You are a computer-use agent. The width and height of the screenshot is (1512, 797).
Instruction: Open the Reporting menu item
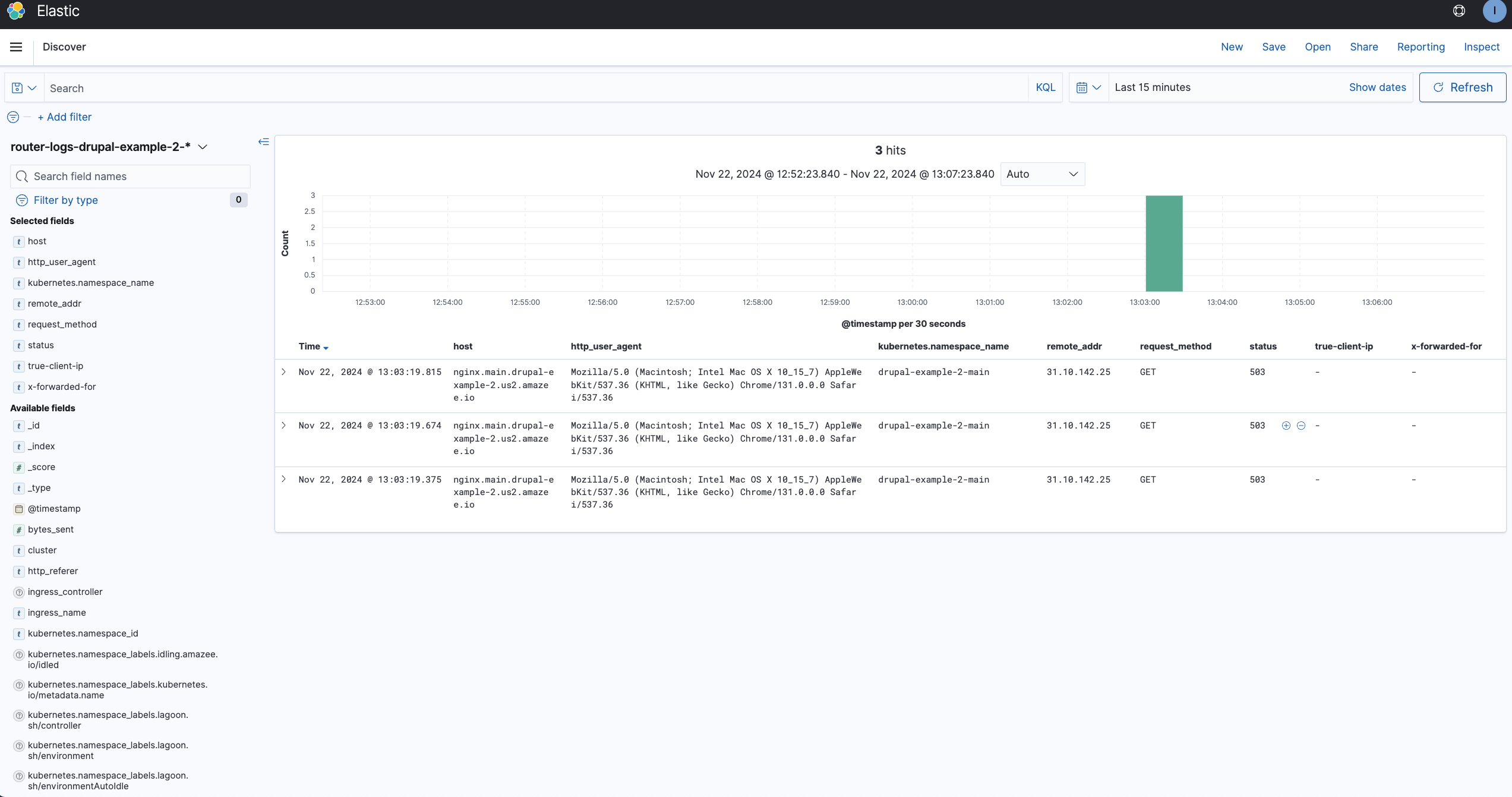tap(1421, 47)
